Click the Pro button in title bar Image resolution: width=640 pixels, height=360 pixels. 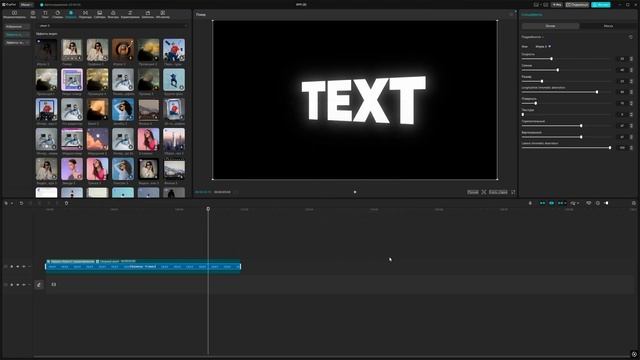point(557,4)
